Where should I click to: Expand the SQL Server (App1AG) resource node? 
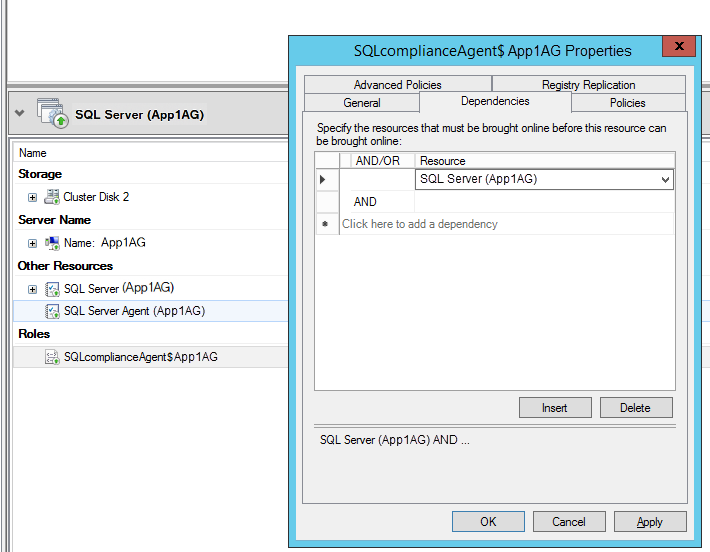32,289
